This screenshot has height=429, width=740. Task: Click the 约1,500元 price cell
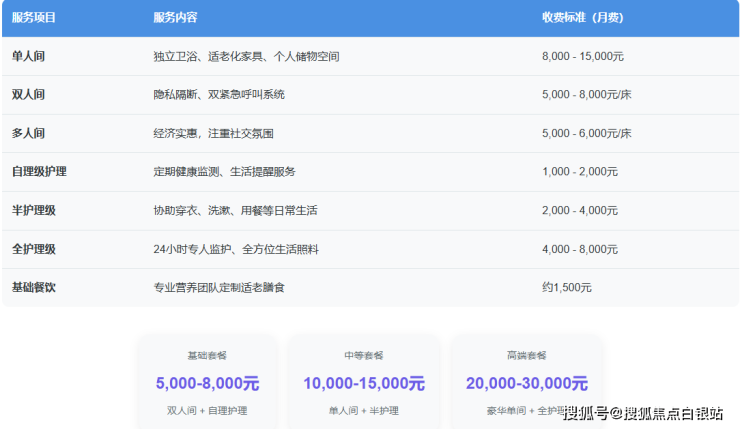point(567,287)
